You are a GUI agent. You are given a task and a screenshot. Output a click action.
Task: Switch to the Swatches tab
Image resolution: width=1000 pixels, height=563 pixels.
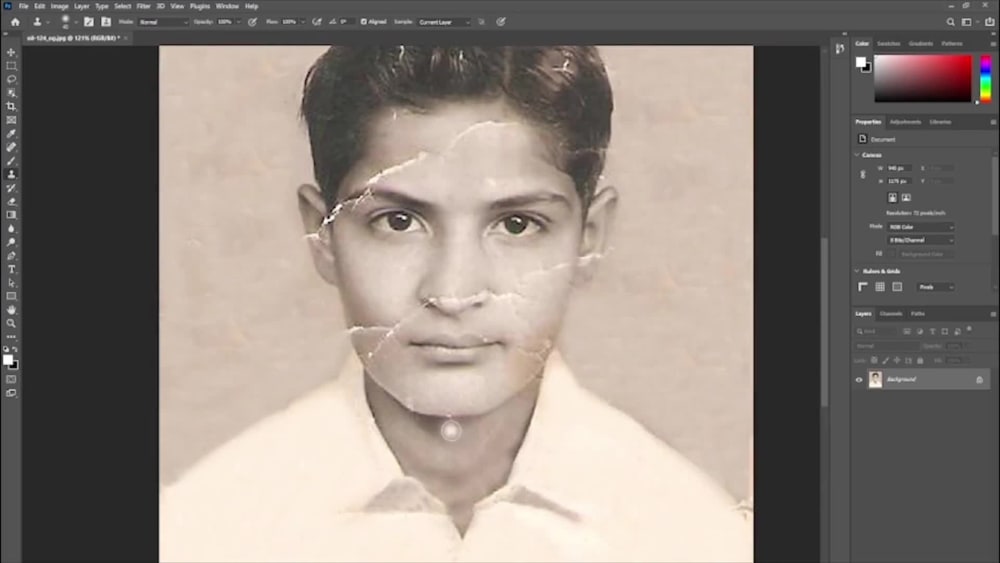(x=888, y=43)
